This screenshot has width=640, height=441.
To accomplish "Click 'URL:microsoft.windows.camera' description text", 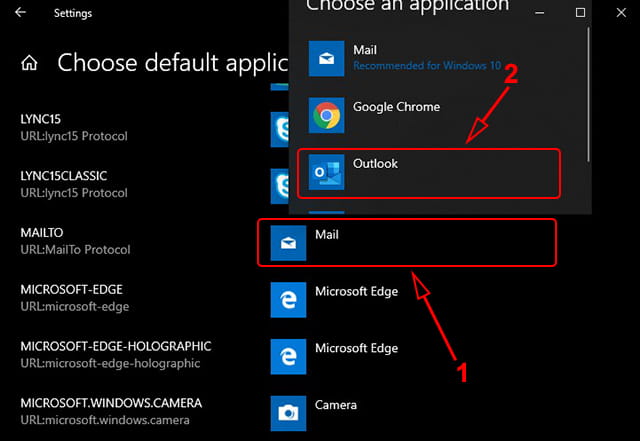I will click(105, 420).
